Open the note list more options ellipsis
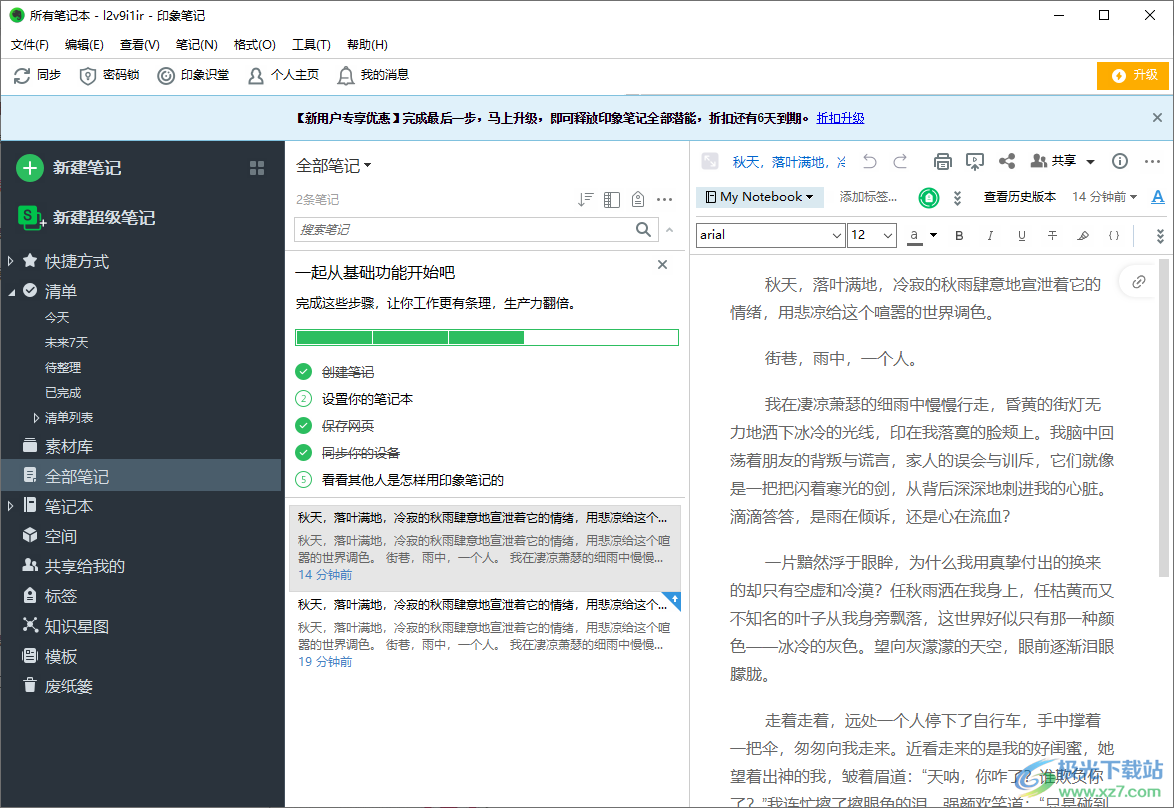 pyautogui.click(x=664, y=199)
